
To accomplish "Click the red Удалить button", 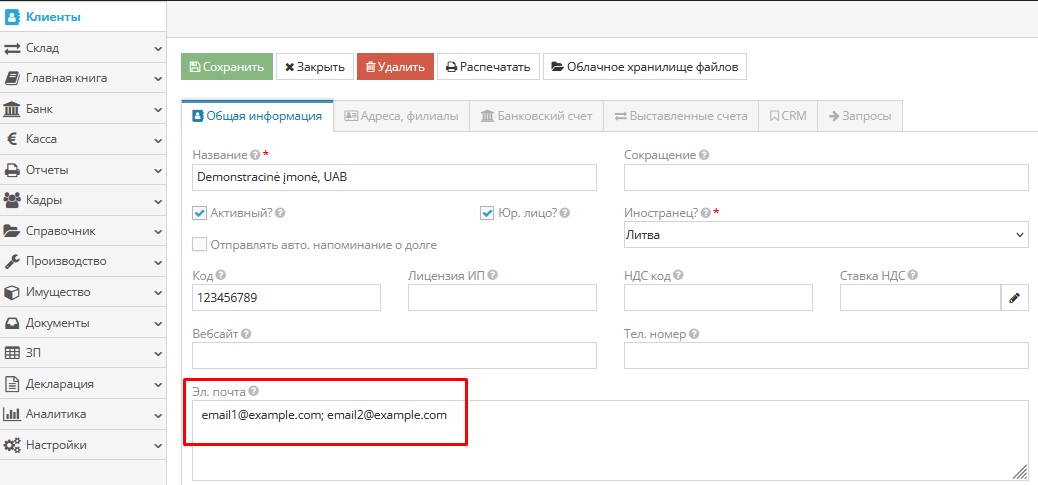I will [395, 67].
